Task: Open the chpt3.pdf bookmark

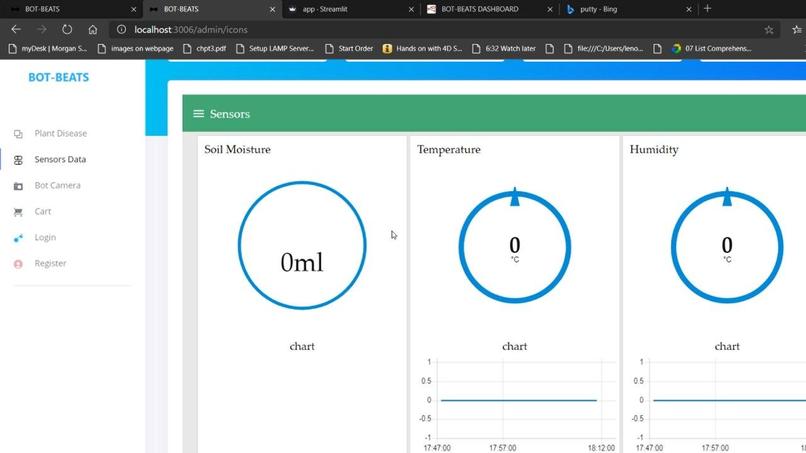Action: (205, 48)
